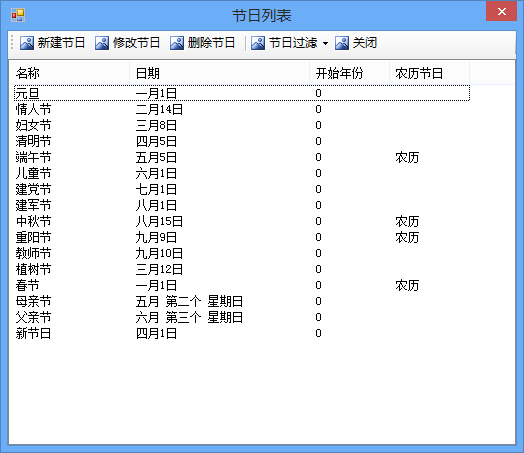Close the 节日列表 window
The width and height of the screenshot is (524, 453).
(x=501, y=11)
